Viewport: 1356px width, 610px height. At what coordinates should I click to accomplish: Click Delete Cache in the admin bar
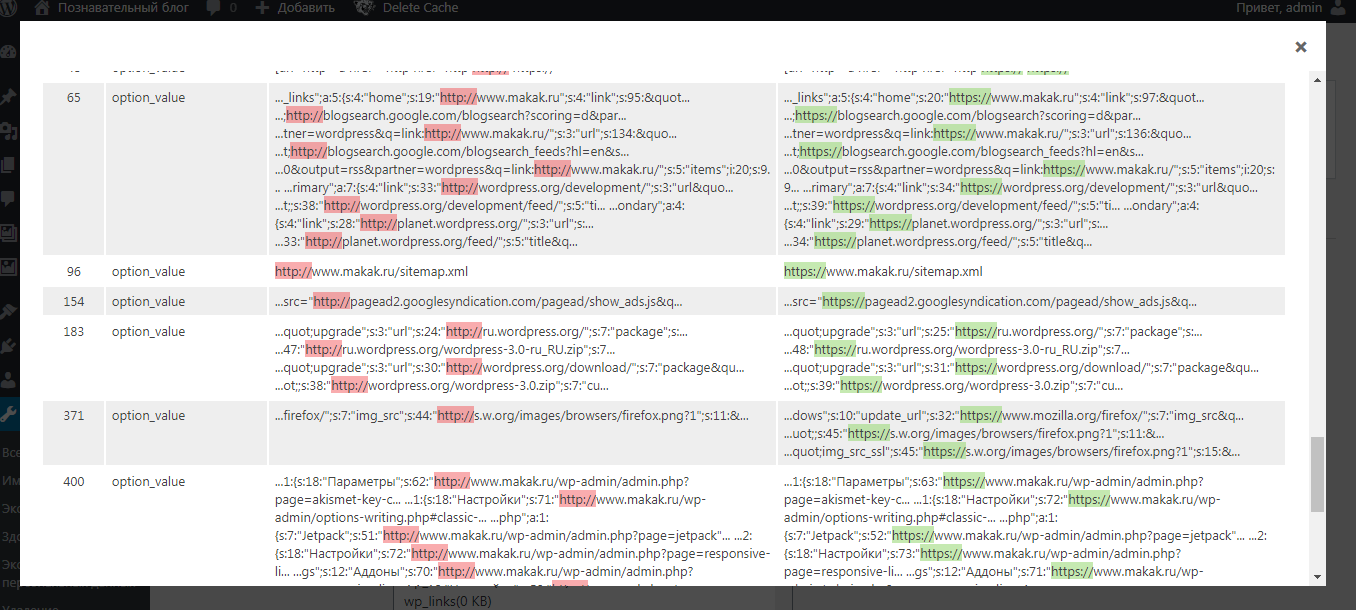click(x=420, y=8)
